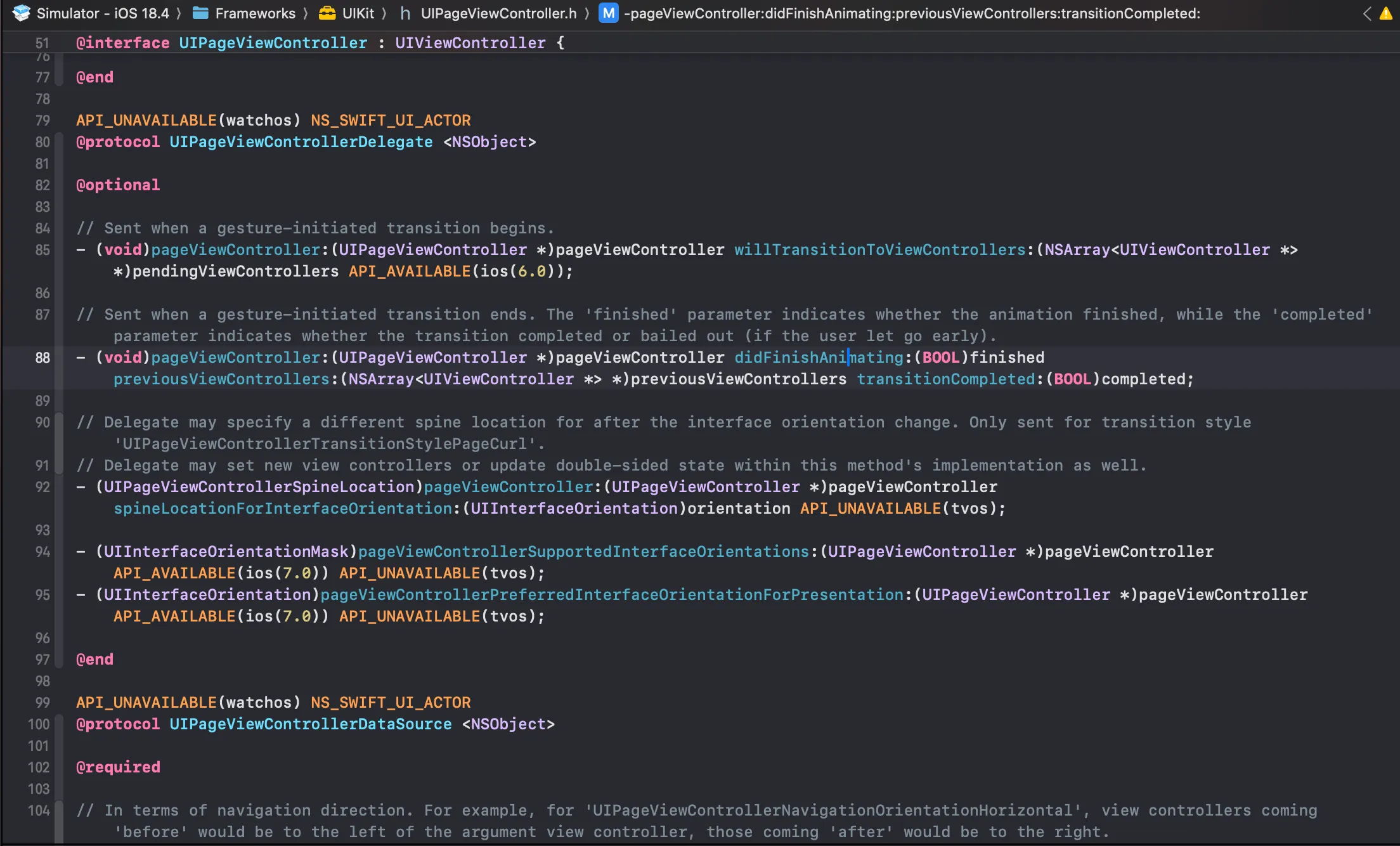The image size is (1400, 846).
Task: Click 'API_AVAILABLE' after pendingViewControllers
Action: point(409,271)
